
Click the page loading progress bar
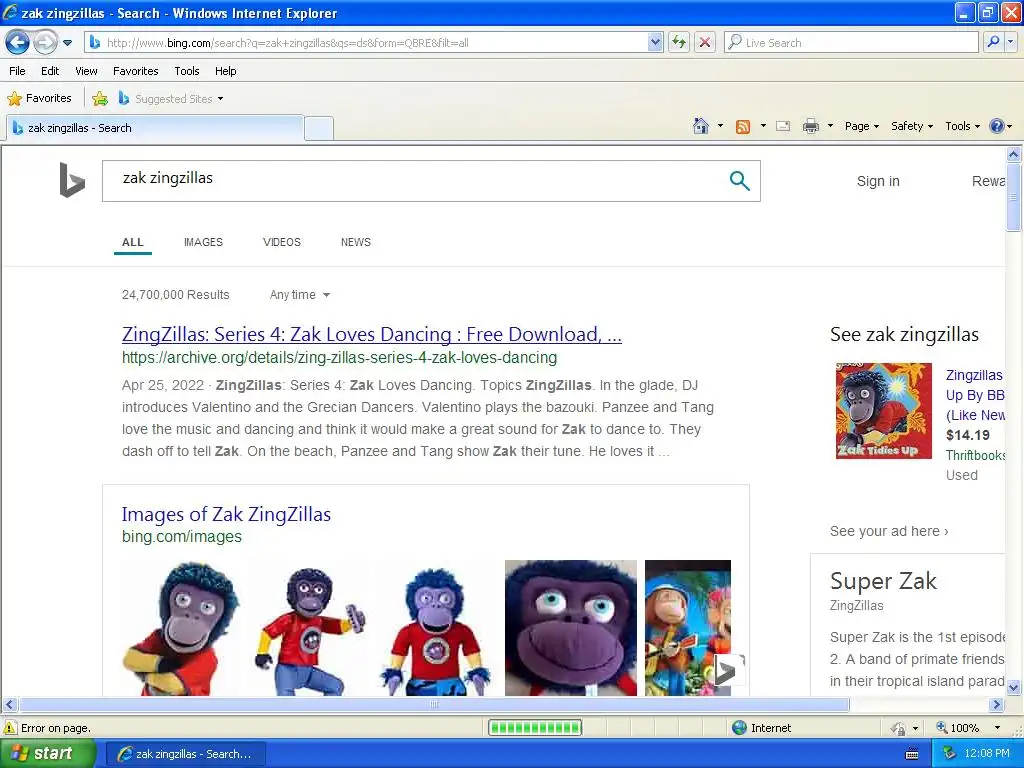(535, 728)
